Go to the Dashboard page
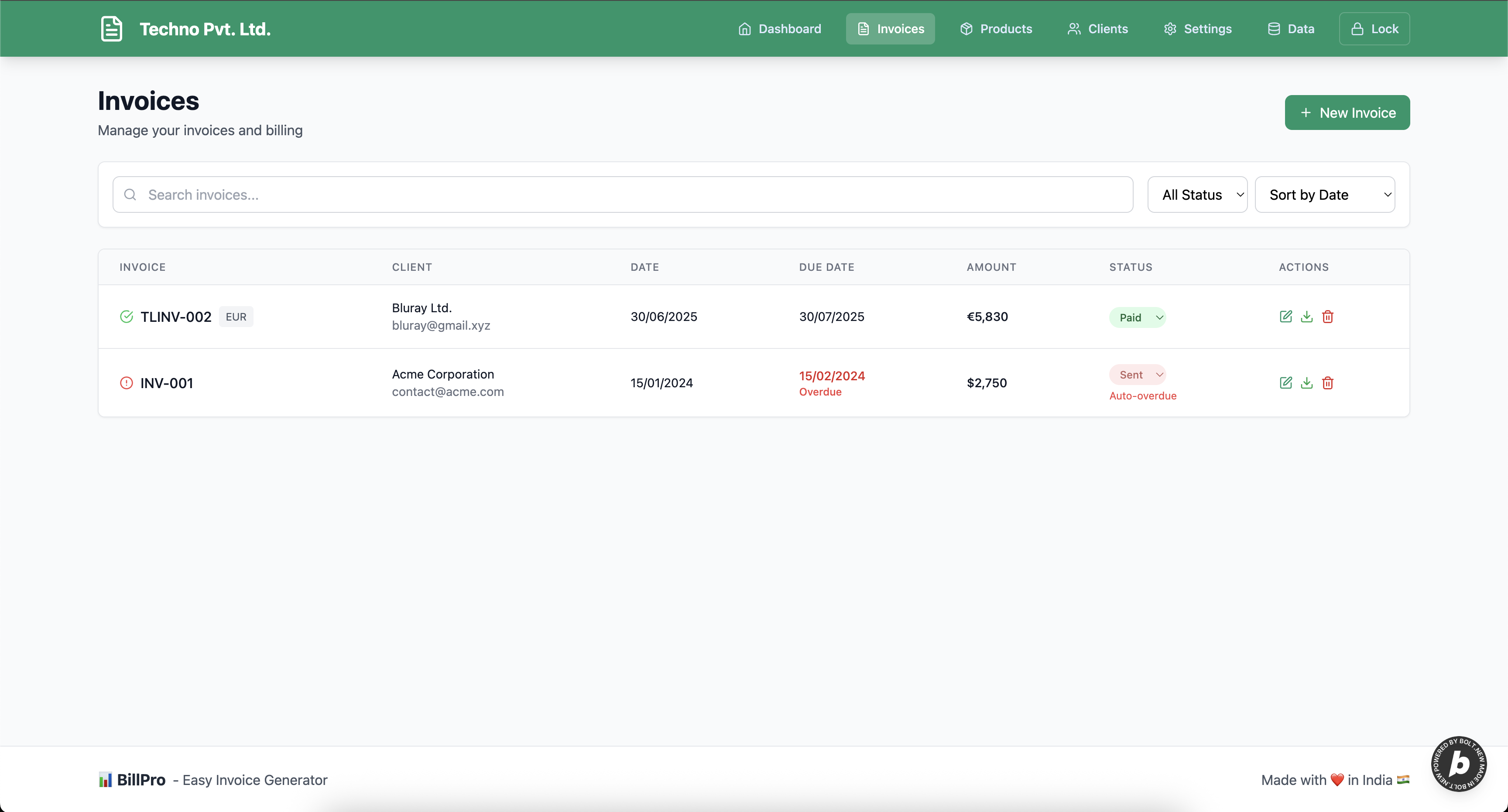 780,29
